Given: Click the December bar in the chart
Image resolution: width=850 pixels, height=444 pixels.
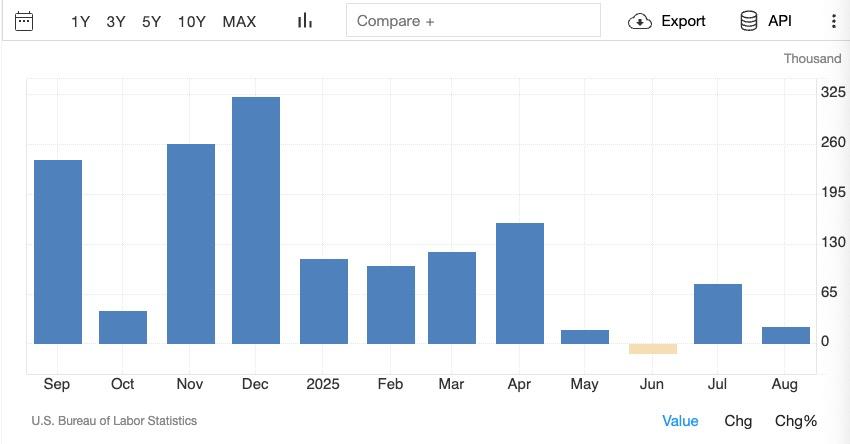Looking at the screenshot, I should [x=256, y=220].
